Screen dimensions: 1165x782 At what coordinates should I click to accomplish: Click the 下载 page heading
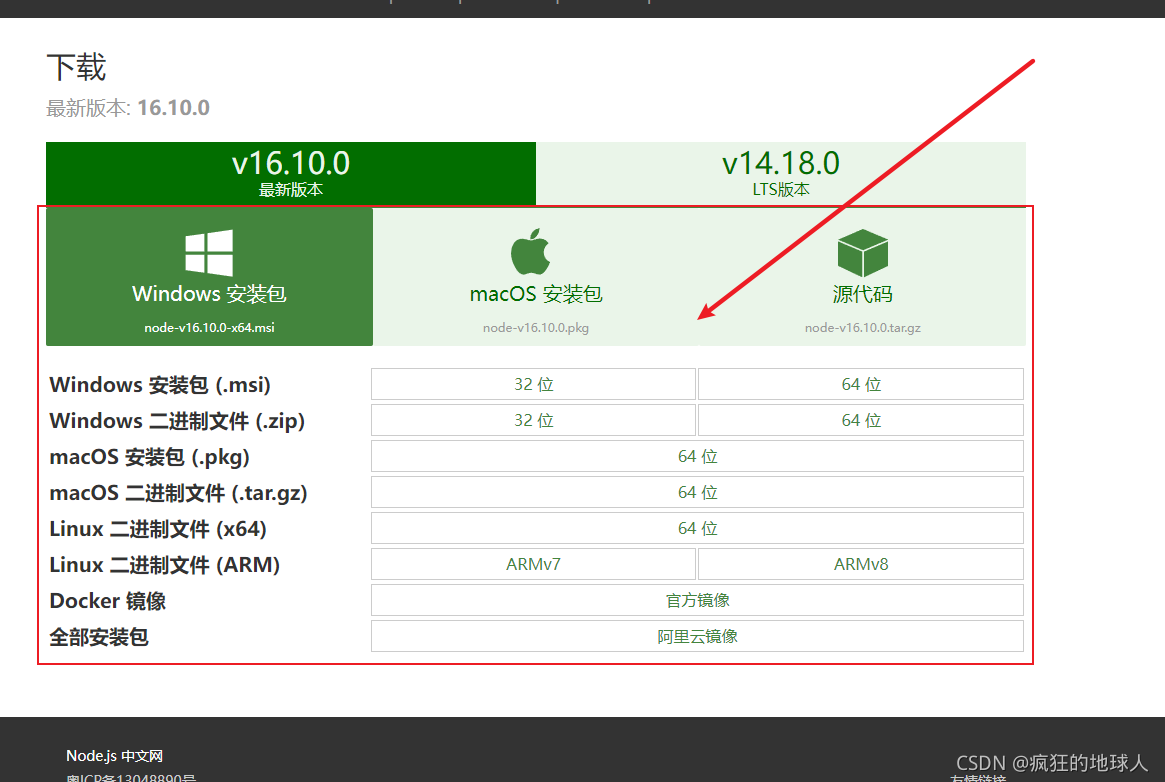click(x=77, y=68)
